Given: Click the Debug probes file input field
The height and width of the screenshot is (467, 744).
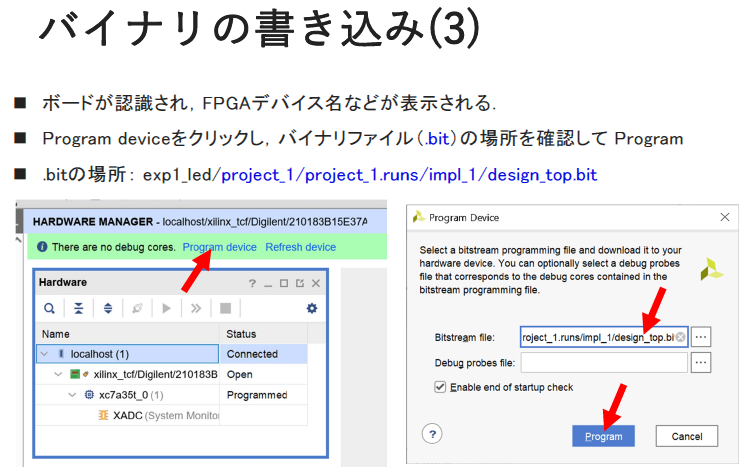Looking at the screenshot, I should click(603, 362).
